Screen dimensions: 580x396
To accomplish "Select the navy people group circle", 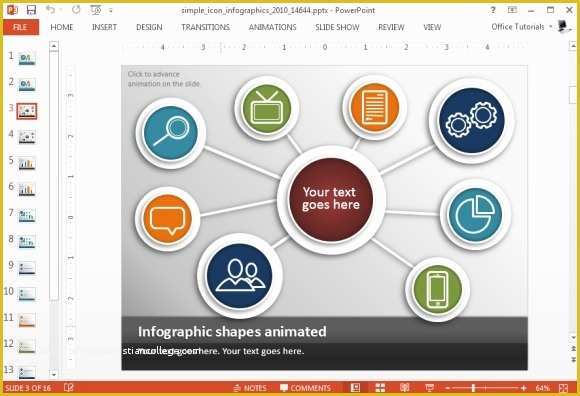I will coord(240,276).
